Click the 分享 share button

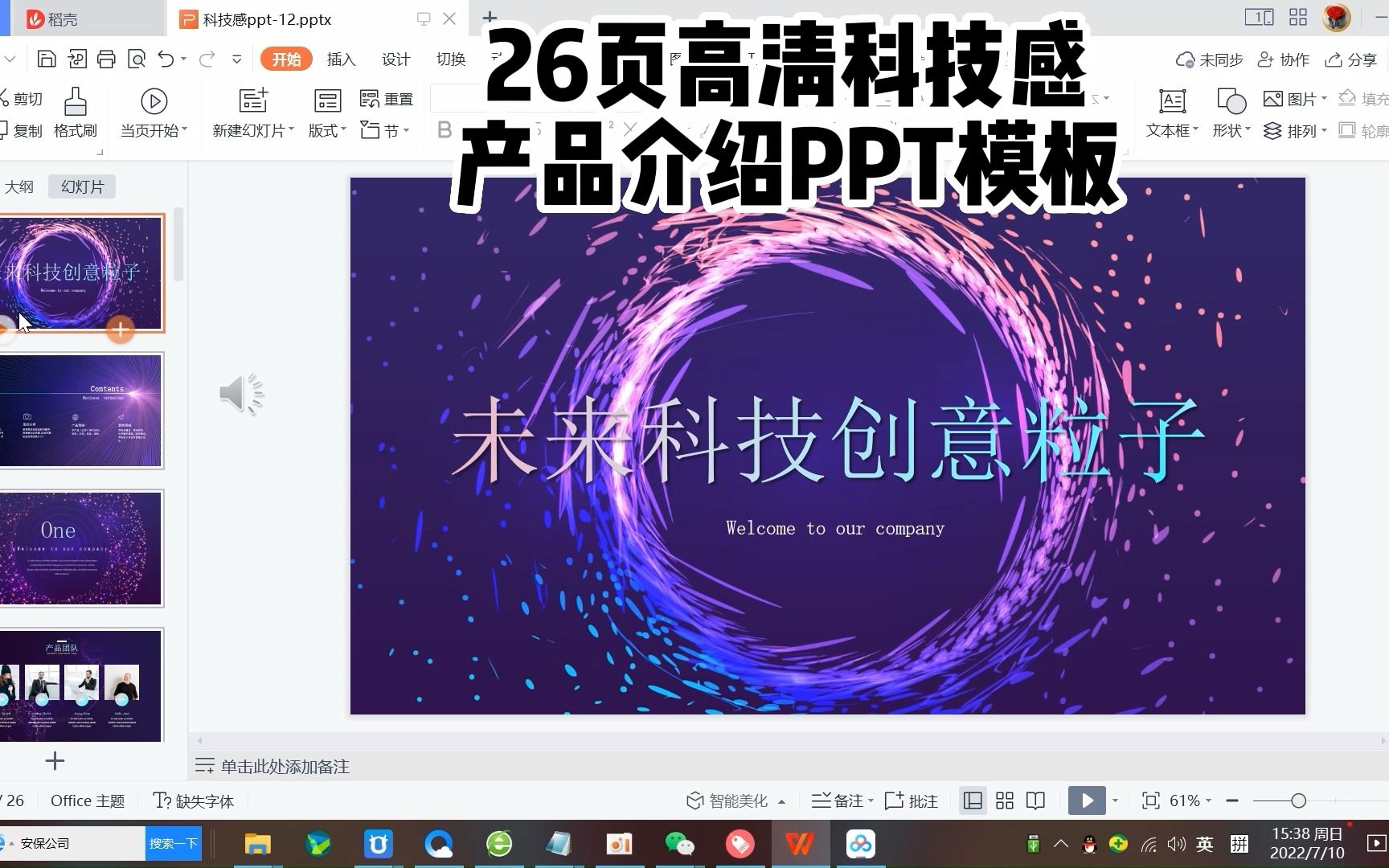click(x=1351, y=59)
